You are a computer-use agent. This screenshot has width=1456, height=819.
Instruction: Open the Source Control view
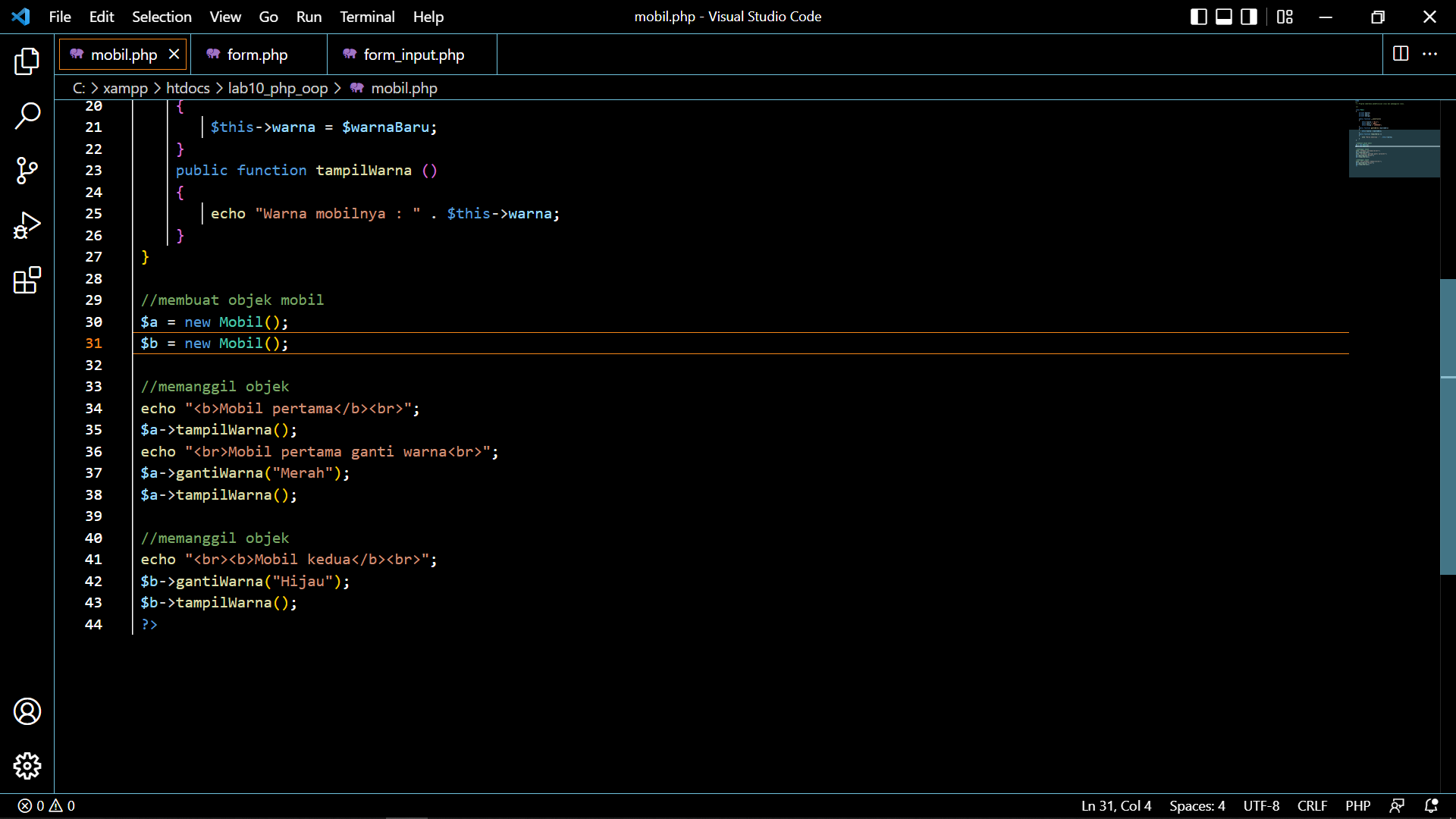[27, 171]
